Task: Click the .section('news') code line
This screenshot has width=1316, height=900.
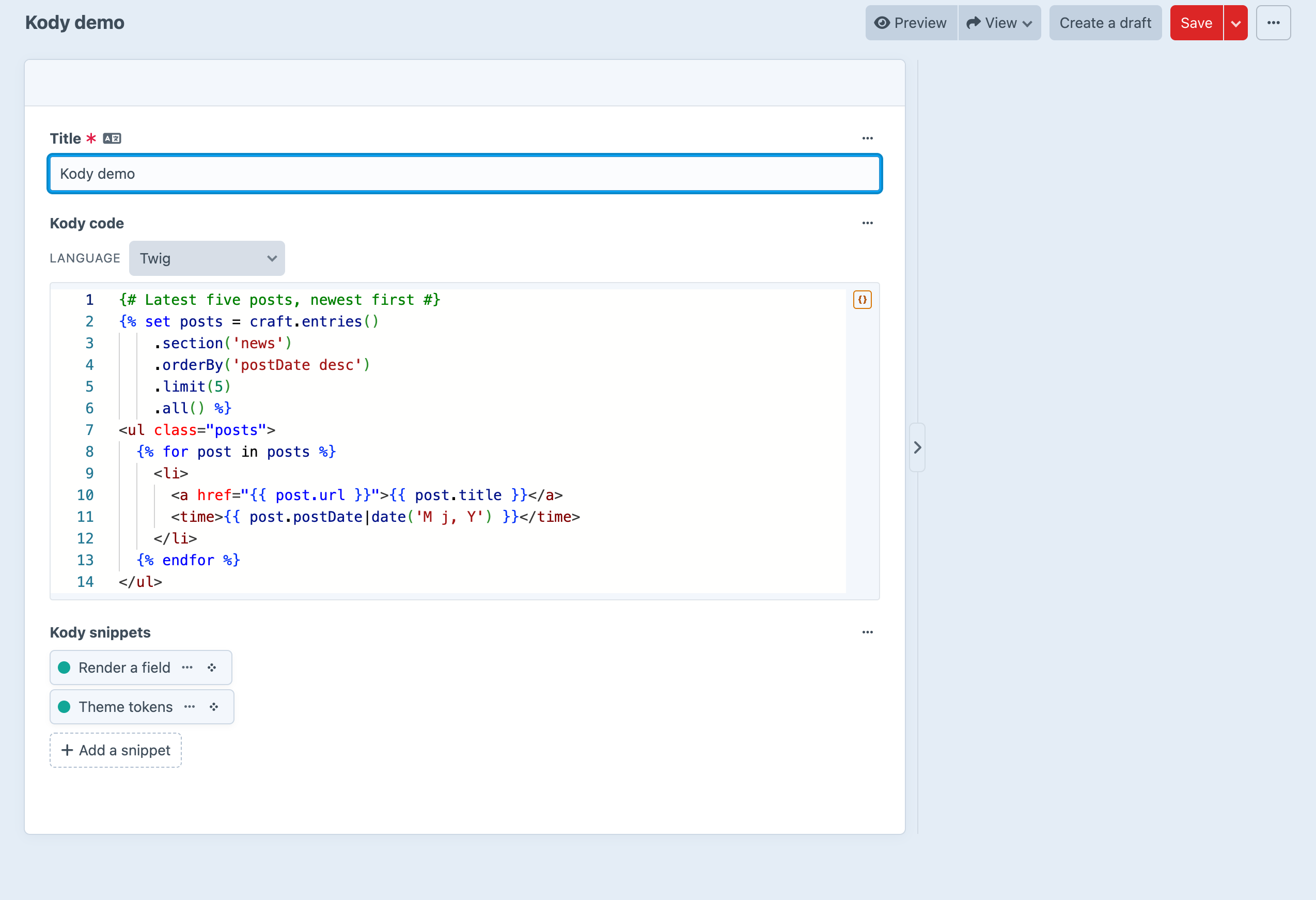Action: coord(223,343)
